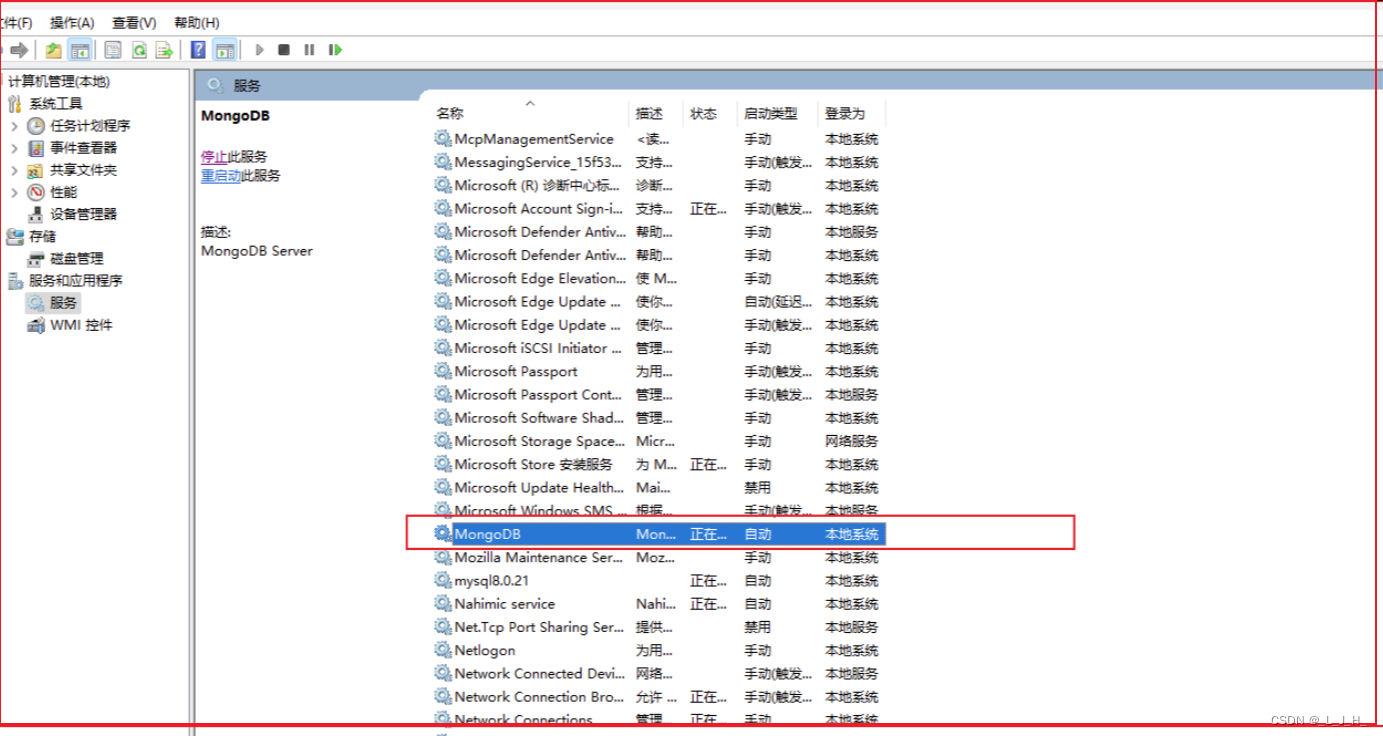Select Net.Tcp Port Sharing Service row
Image resolution: width=1383 pixels, height=736 pixels.
[659, 627]
